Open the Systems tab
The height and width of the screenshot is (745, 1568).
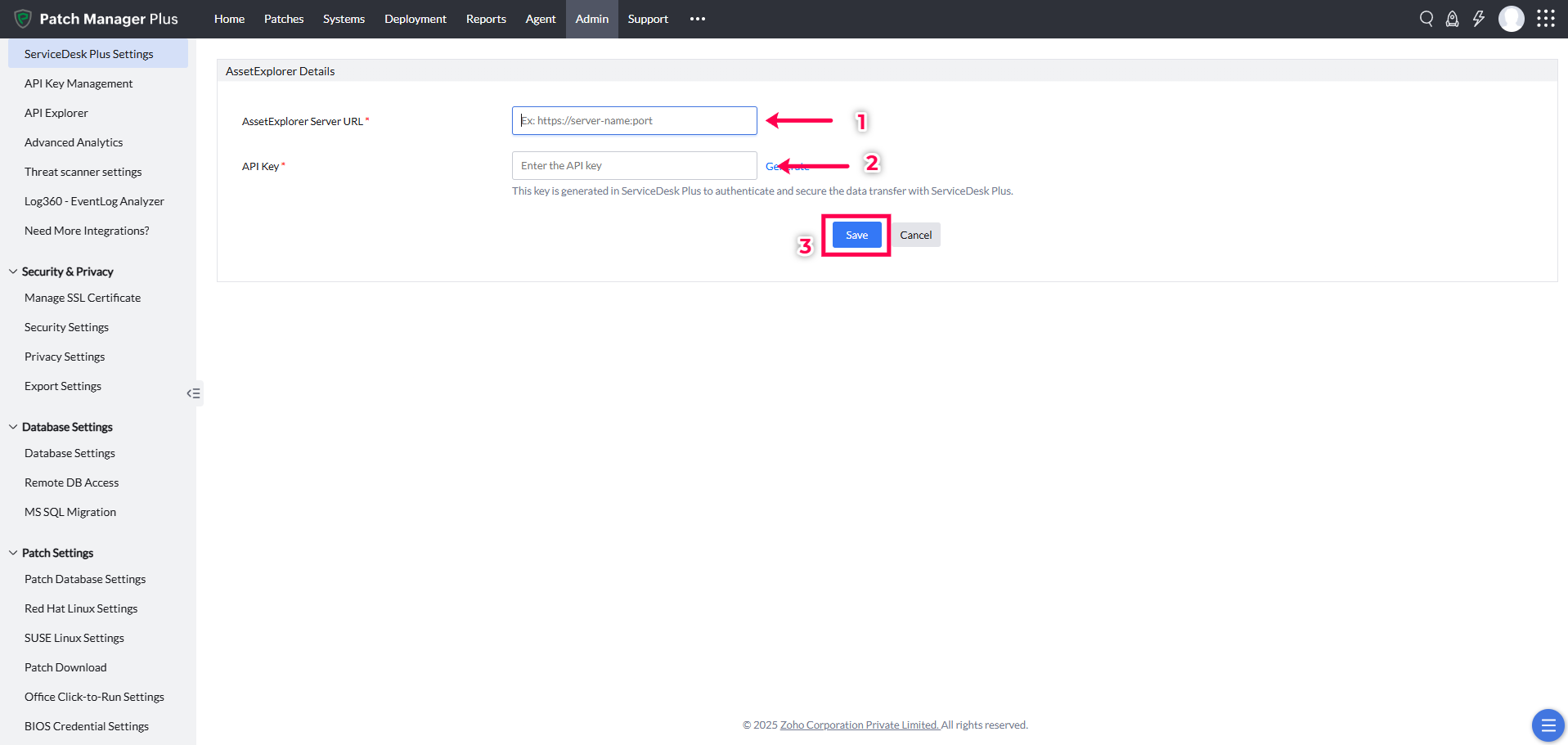pyautogui.click(x=344, y=19)
